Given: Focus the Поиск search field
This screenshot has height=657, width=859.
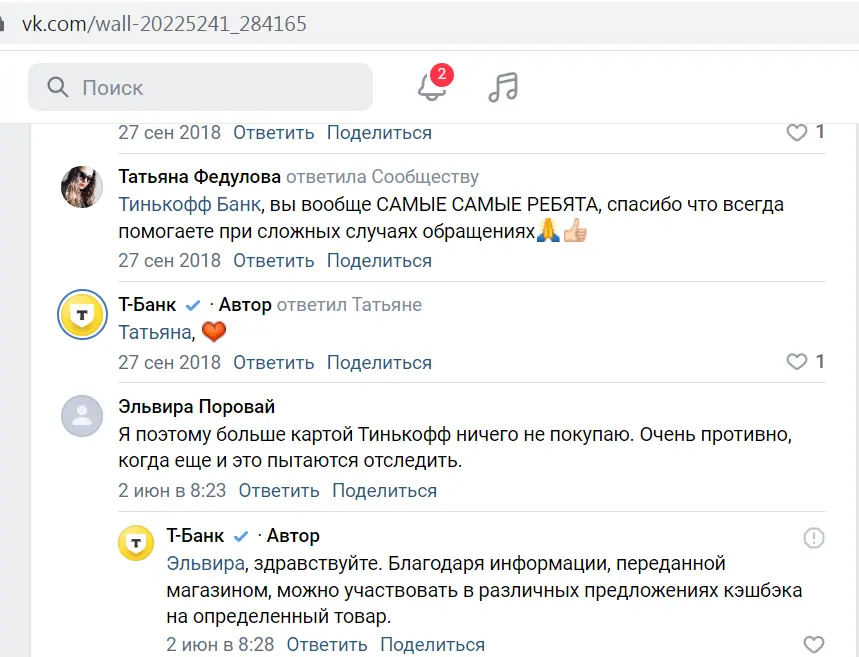Looking at the screenshot, I should 201,87.
